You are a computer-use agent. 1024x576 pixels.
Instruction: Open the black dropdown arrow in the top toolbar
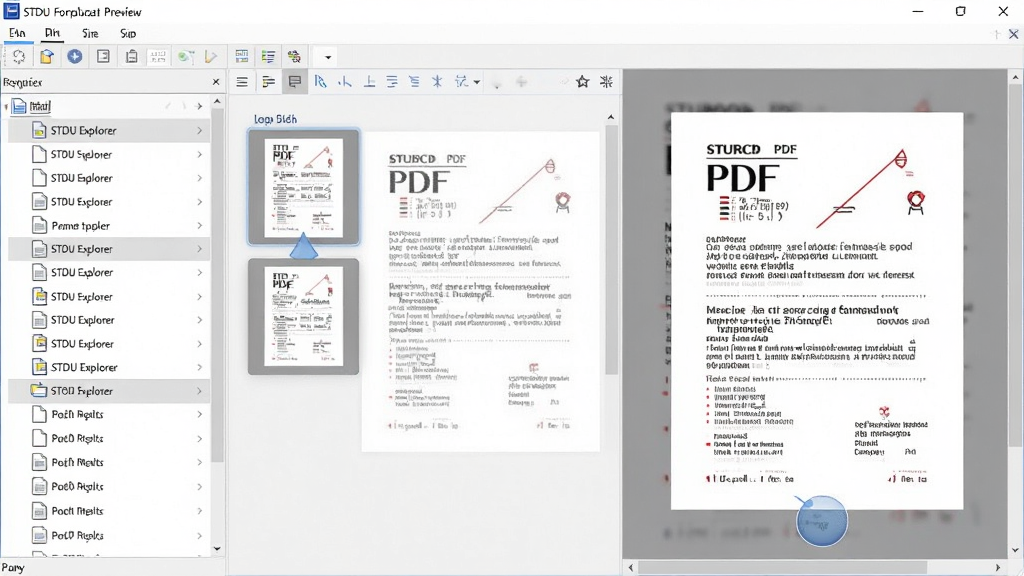328,57
